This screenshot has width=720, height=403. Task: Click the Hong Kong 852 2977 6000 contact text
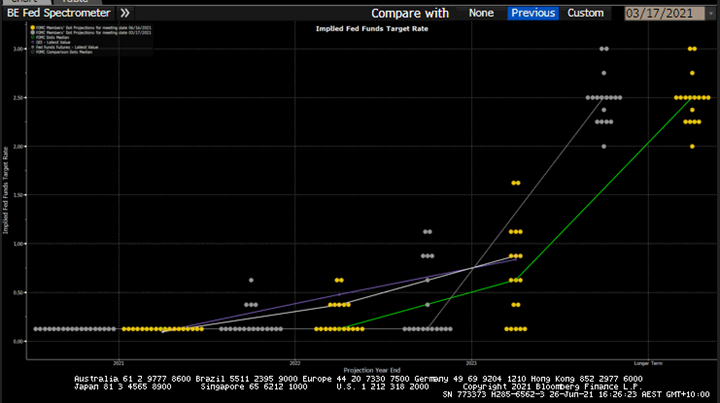tap(586, 379)
